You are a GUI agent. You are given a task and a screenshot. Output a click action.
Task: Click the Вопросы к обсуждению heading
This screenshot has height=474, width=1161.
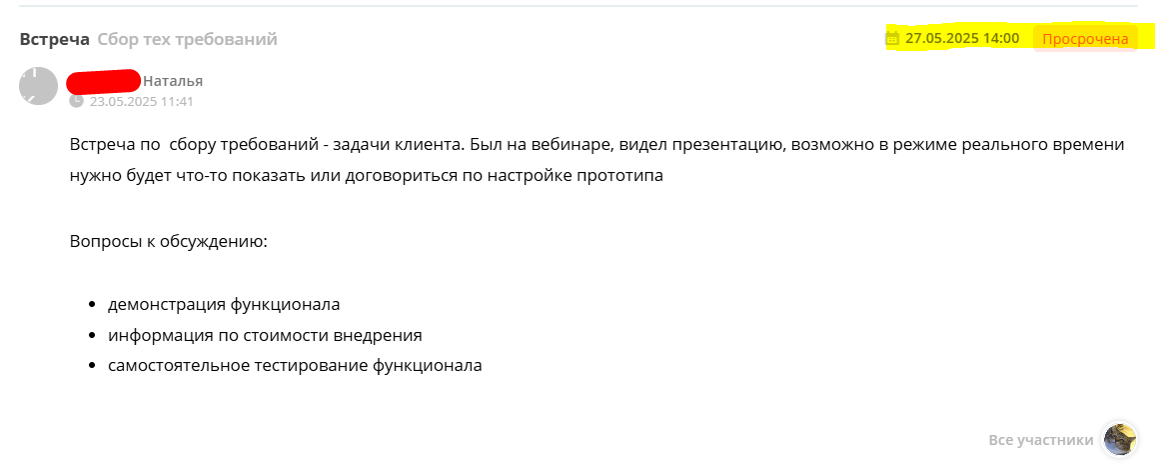pos(168,242)
